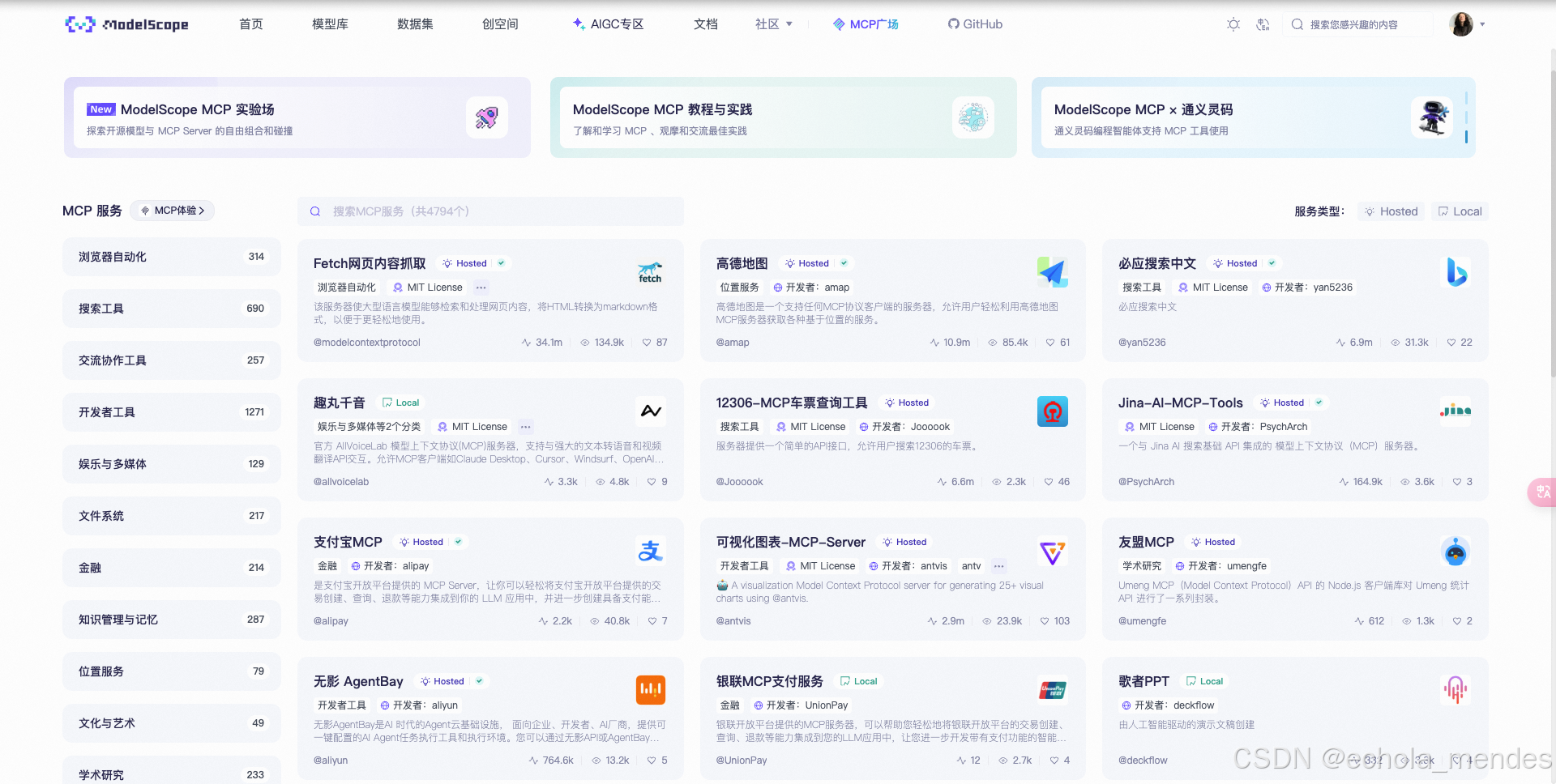Click 歌者PPT microphone logo icon
Viewport: 1556px width, 784px height.
[x=1456, y=690]
